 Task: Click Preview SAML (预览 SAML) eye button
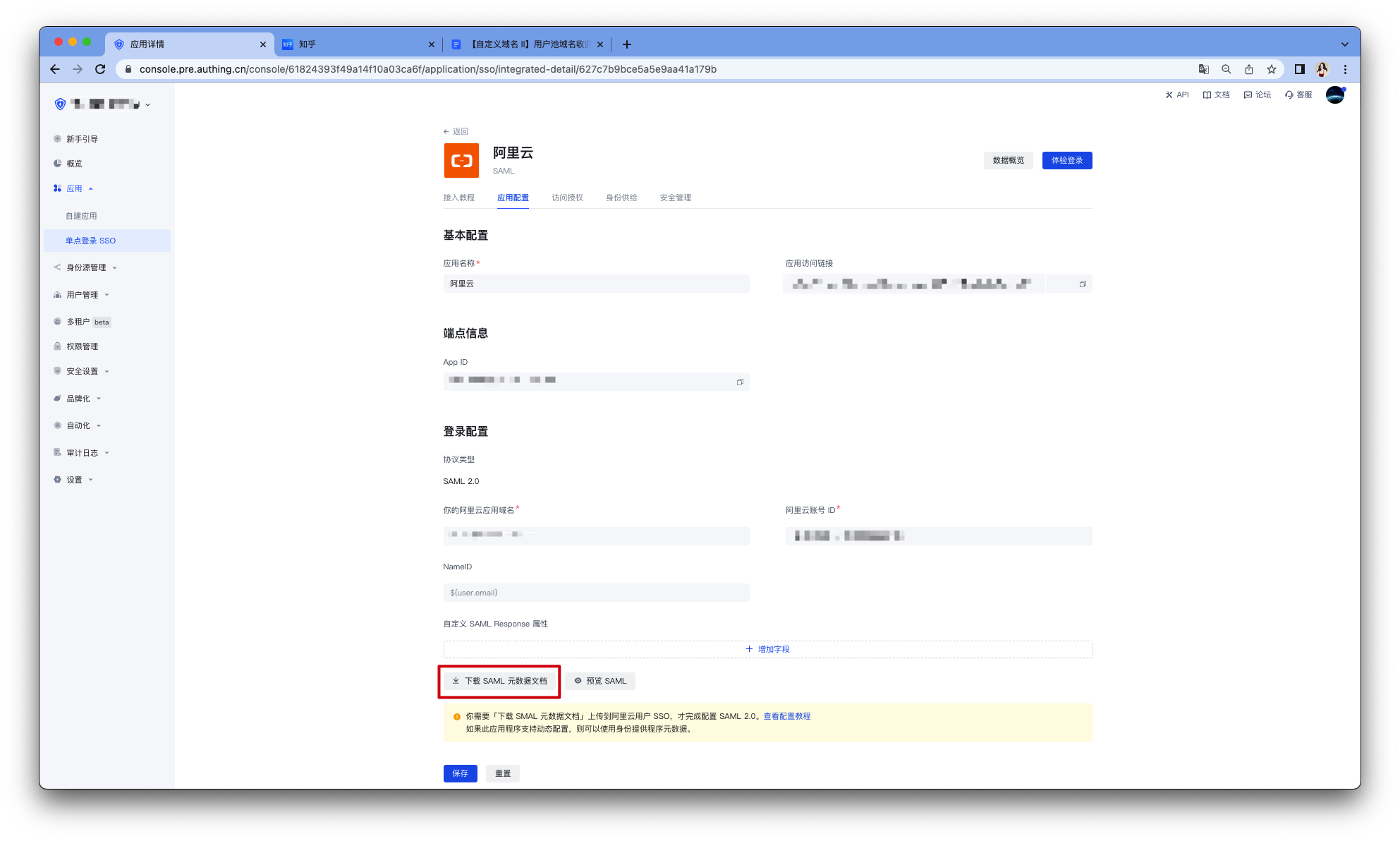click(600, 681)
